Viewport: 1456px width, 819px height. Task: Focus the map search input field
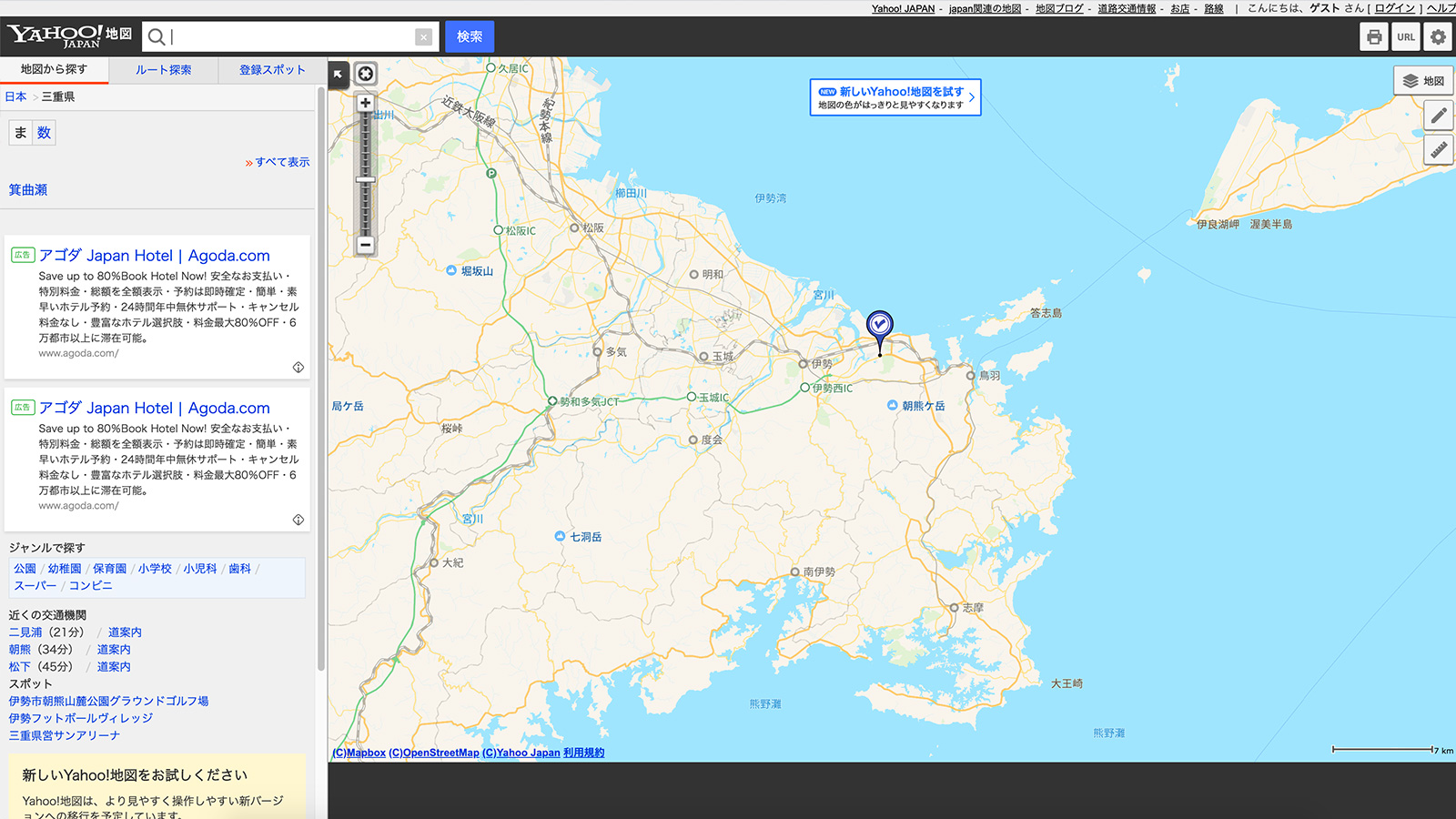coord(291,37)
